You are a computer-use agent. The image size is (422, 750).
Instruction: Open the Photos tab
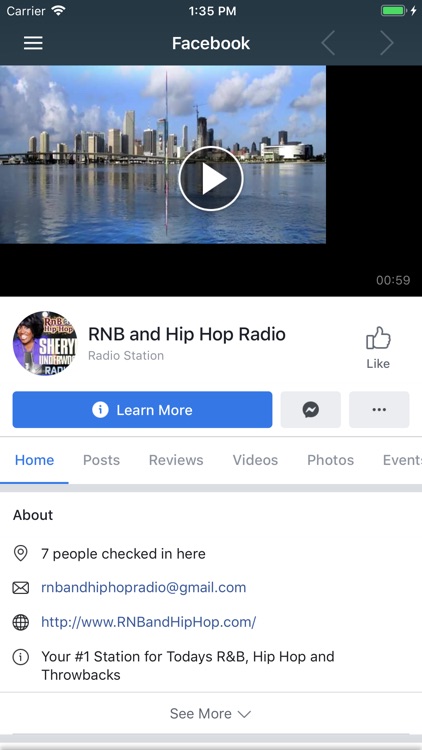point(330,460)
